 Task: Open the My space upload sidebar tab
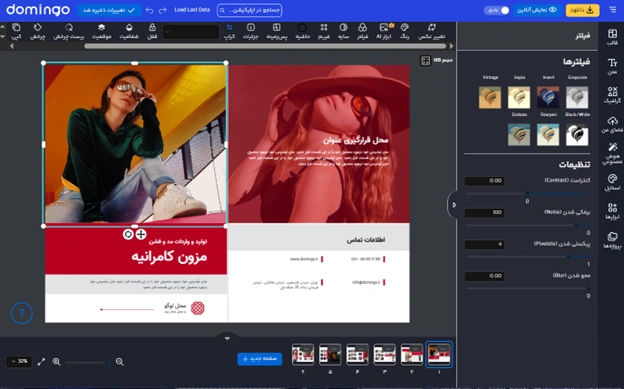click(612, 124)
